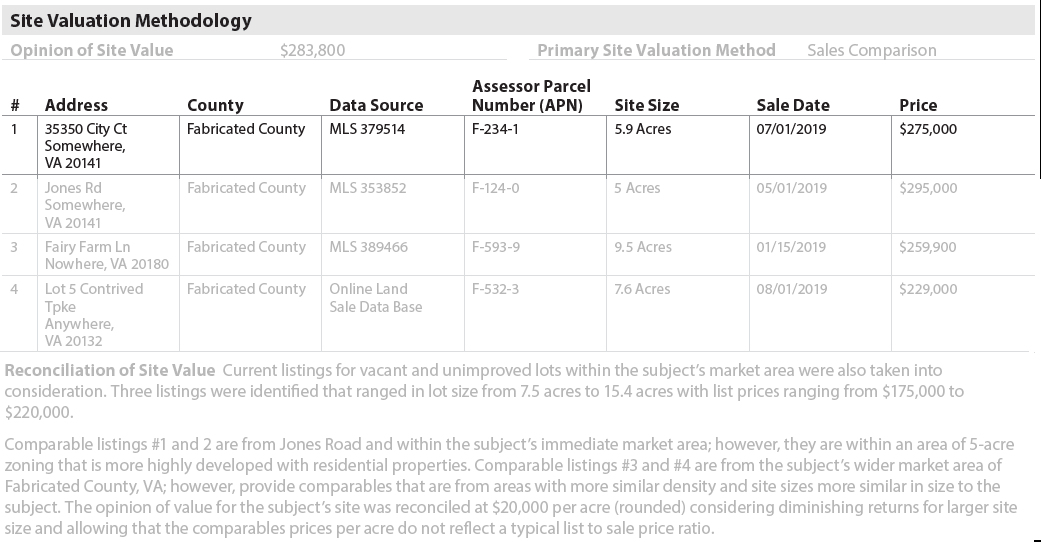Click the Address column header
Viewport: 1041px width, 542px height.
click(76, 105)
